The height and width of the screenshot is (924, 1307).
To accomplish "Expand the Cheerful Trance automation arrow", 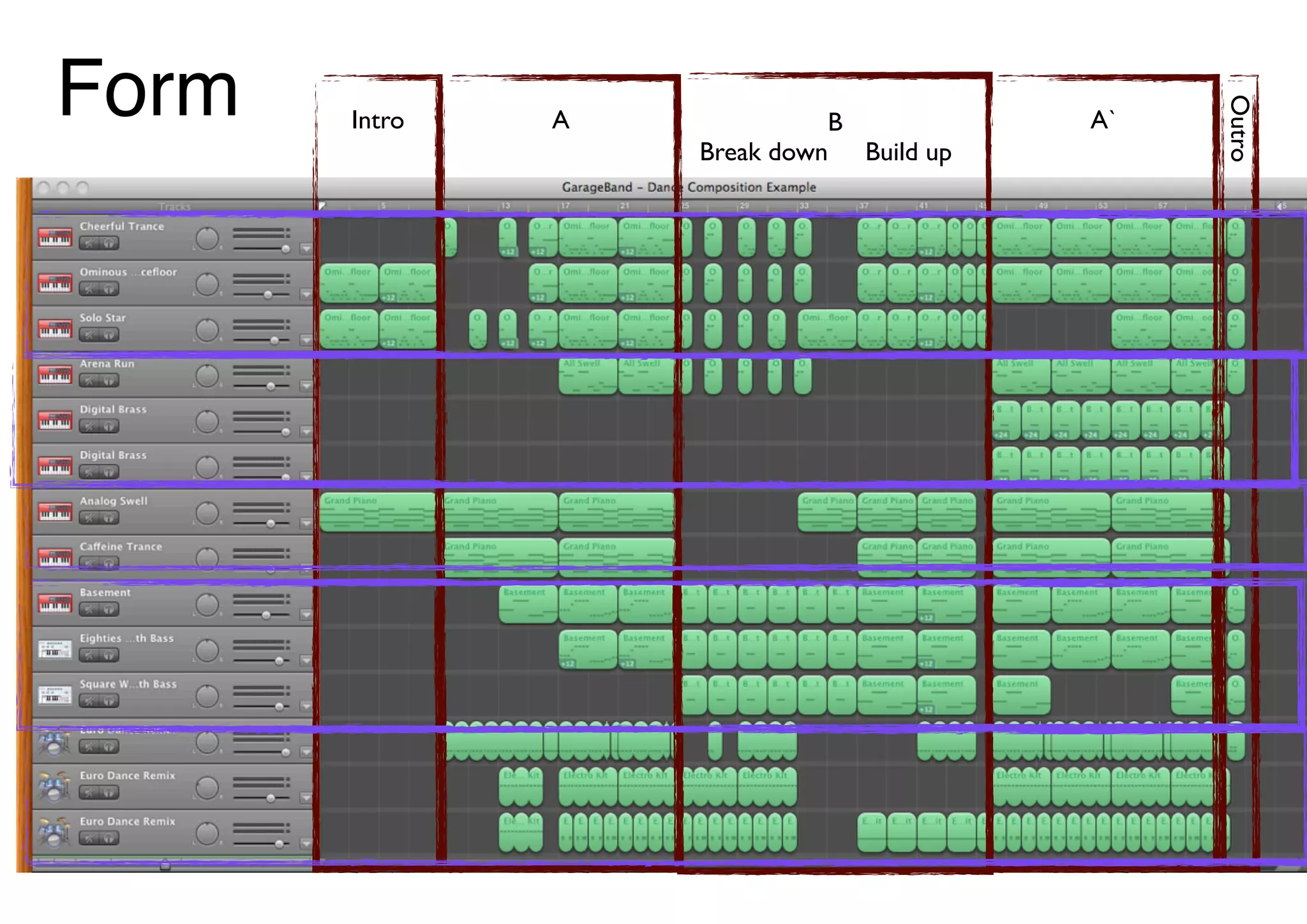I will pos(306,249).
